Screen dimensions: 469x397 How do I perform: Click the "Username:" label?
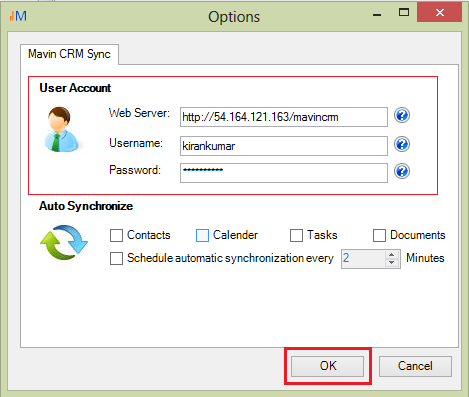(136, 143)
